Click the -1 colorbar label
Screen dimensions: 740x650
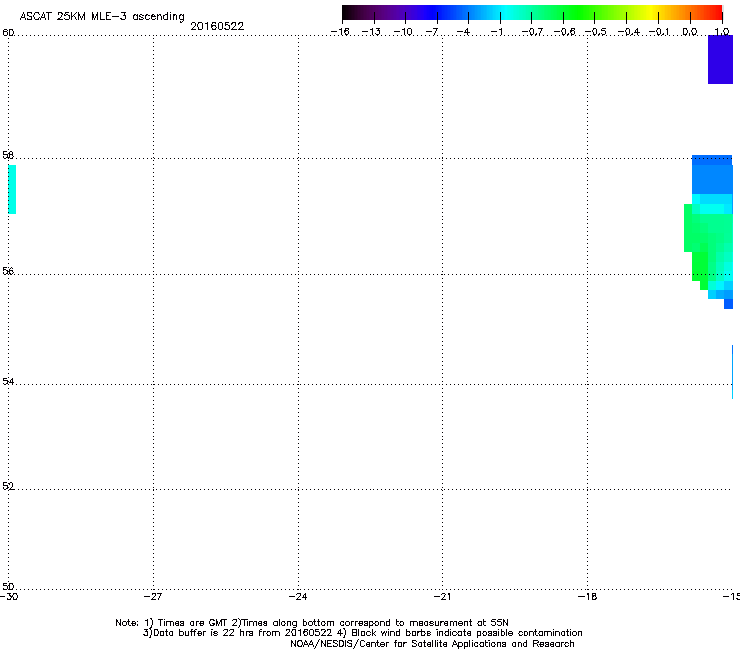pyautogui.click(x=496, y=32)
